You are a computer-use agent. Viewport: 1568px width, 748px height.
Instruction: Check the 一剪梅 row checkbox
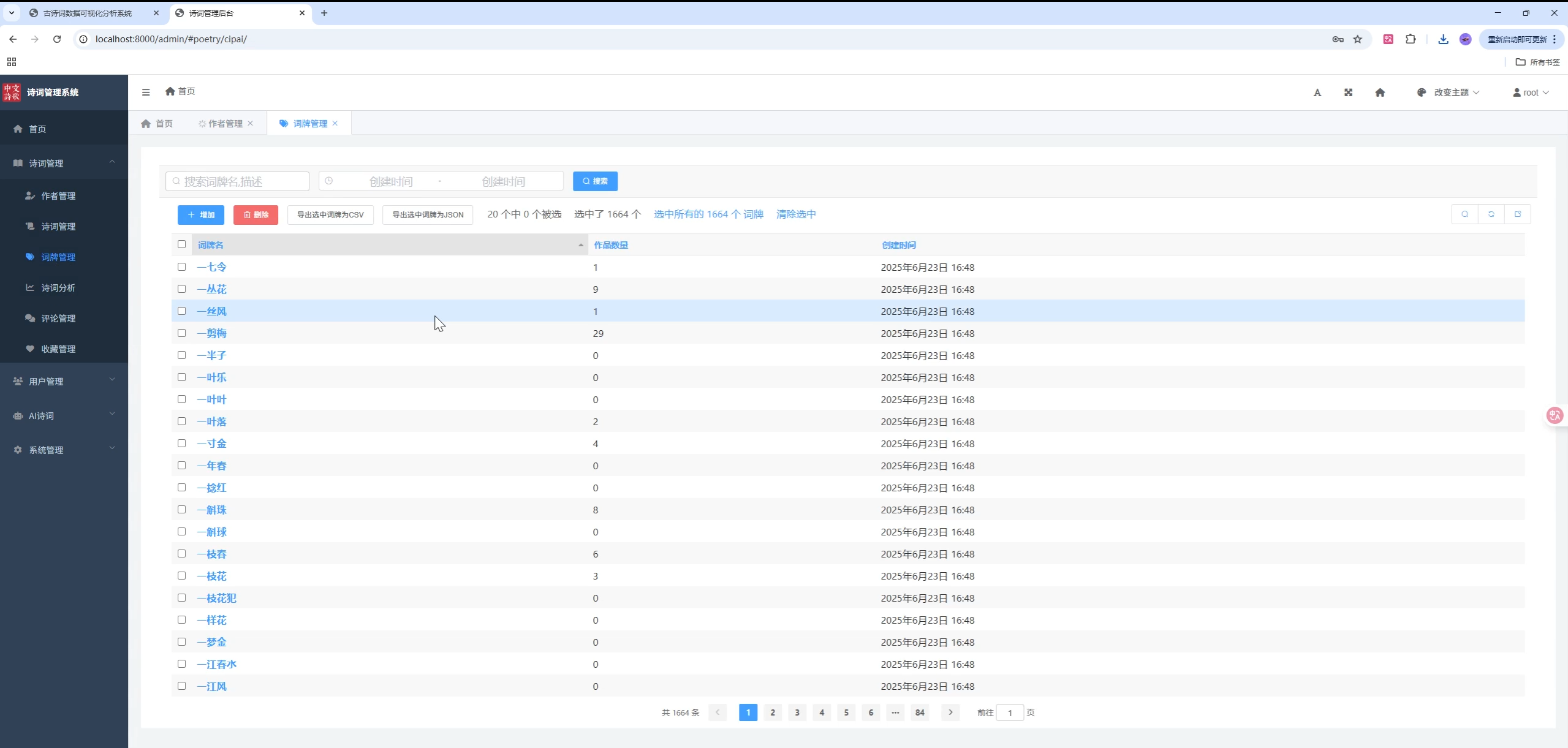coord(181,333)
